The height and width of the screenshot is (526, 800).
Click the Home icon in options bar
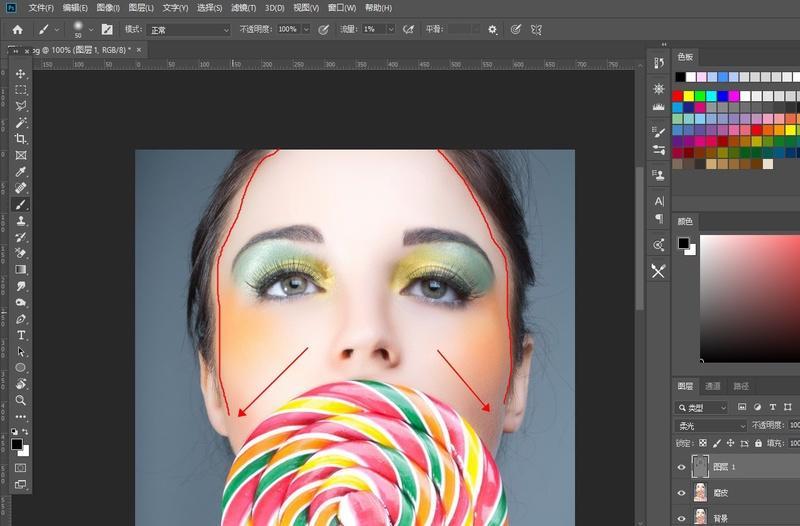pyautogui.click(x=17, y=30)
